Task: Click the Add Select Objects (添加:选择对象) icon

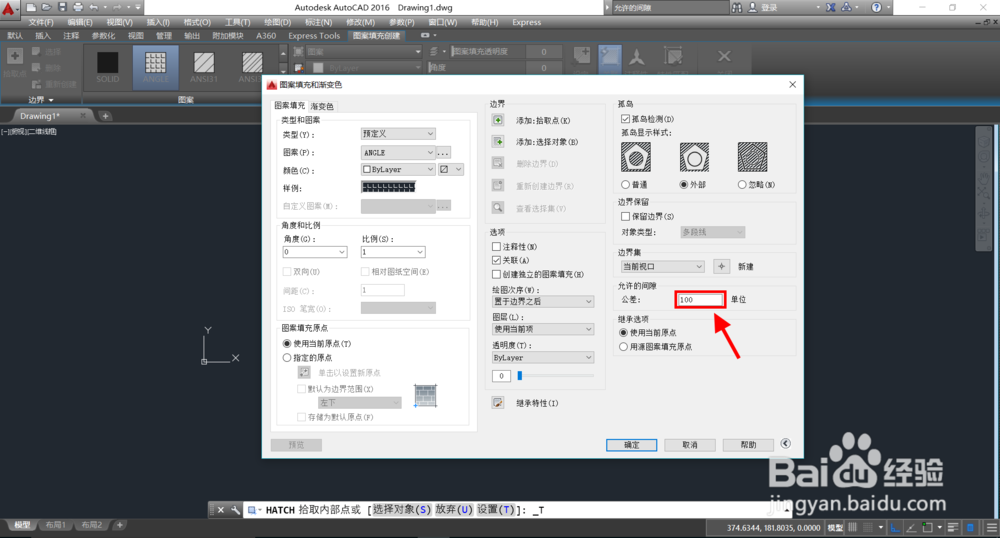Action: [x=497, y=142]
